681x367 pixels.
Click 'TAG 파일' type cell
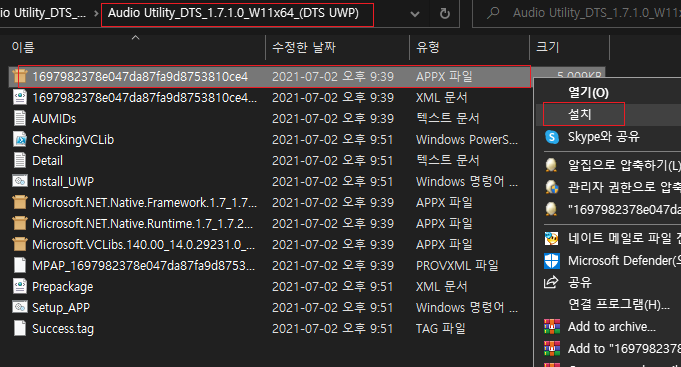pyautogui.click(x=440, y=328)
